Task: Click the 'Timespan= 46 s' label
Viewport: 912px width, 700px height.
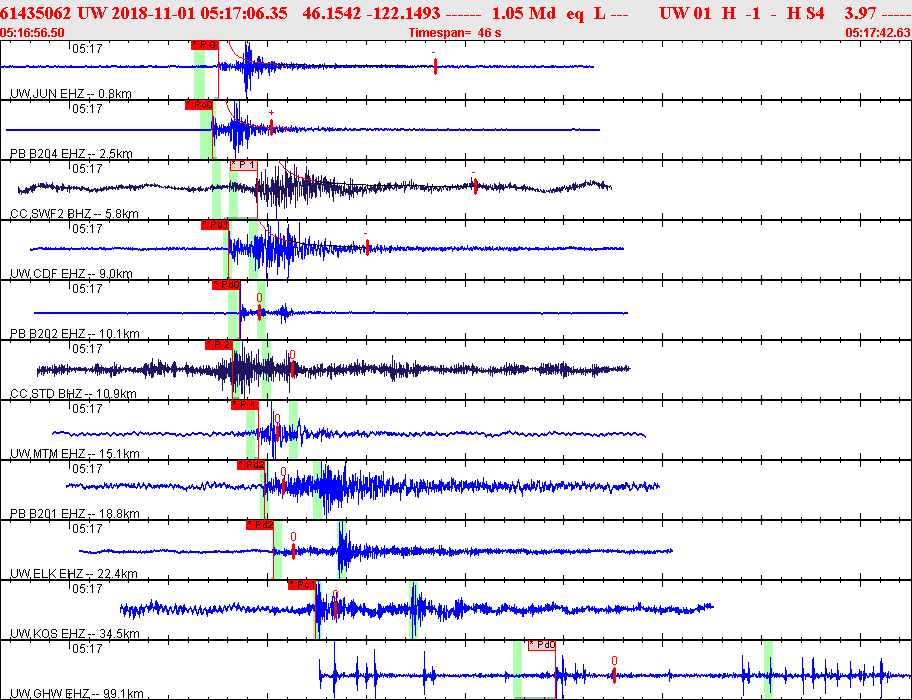Action: 455,33
